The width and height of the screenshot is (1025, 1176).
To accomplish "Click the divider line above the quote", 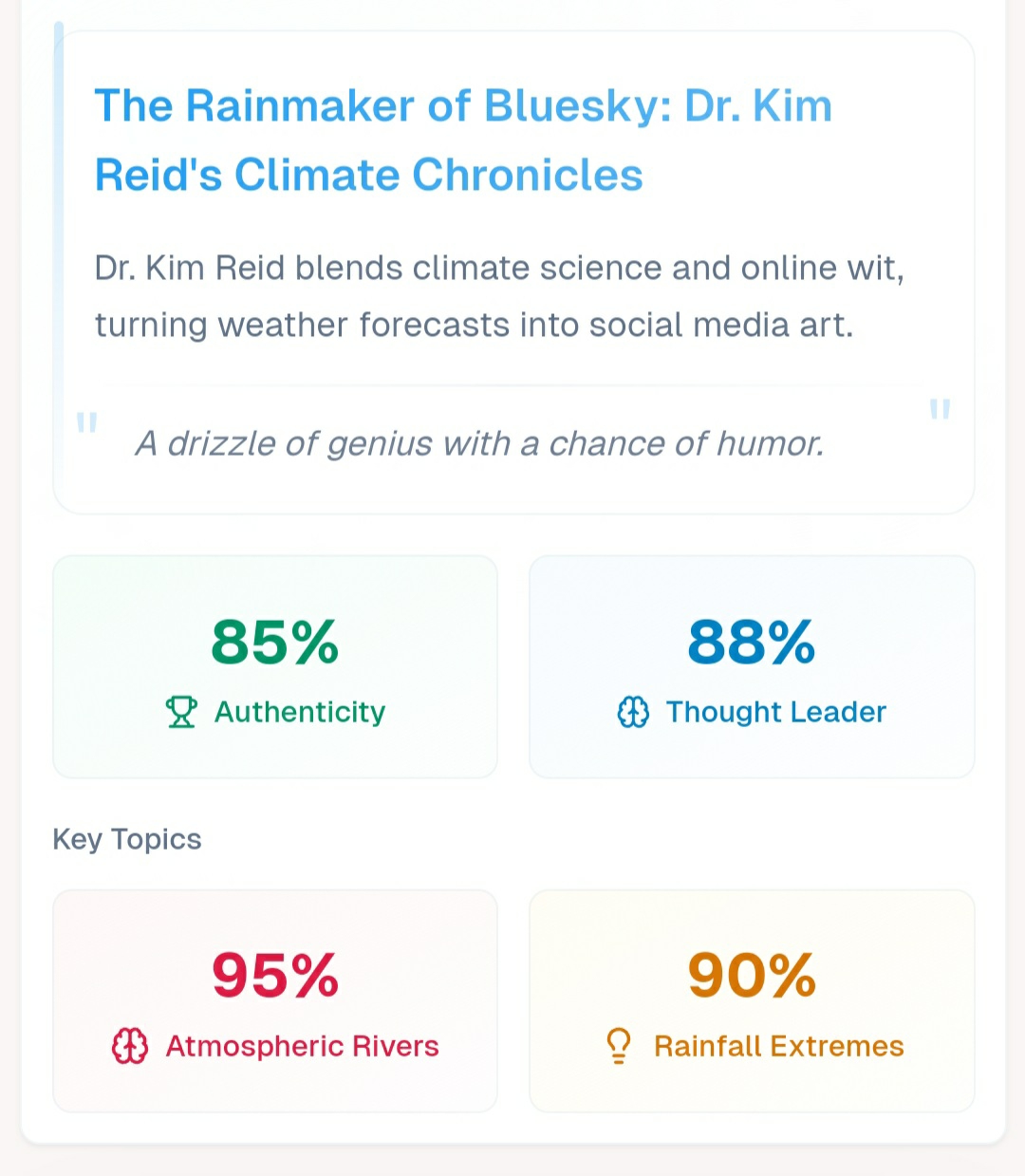I will click(x=512, y=385).
